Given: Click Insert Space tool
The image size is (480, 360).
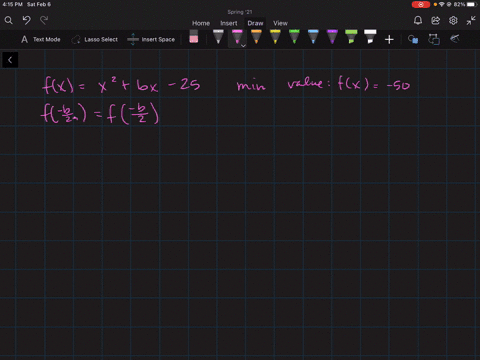Looking at the screenshot, I should pos(151,40).
